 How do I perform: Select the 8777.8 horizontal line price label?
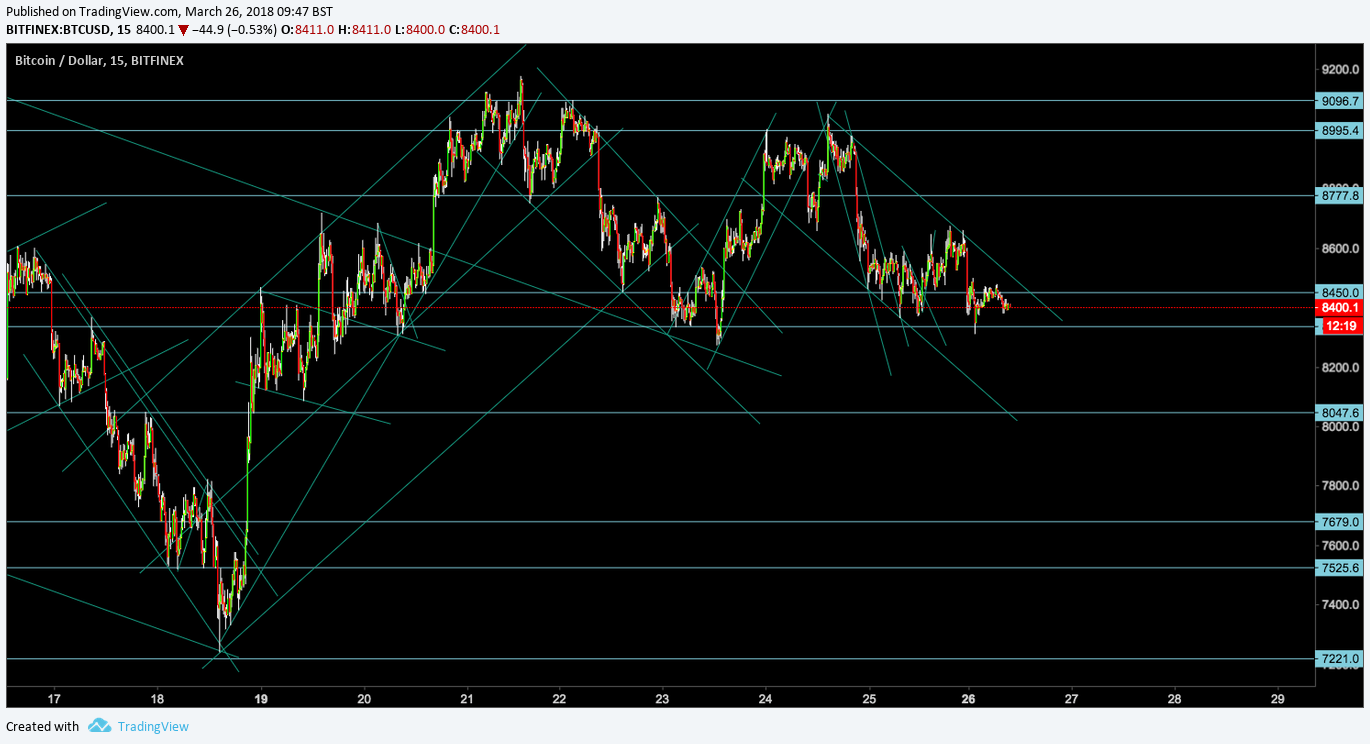coord(1340,196)
